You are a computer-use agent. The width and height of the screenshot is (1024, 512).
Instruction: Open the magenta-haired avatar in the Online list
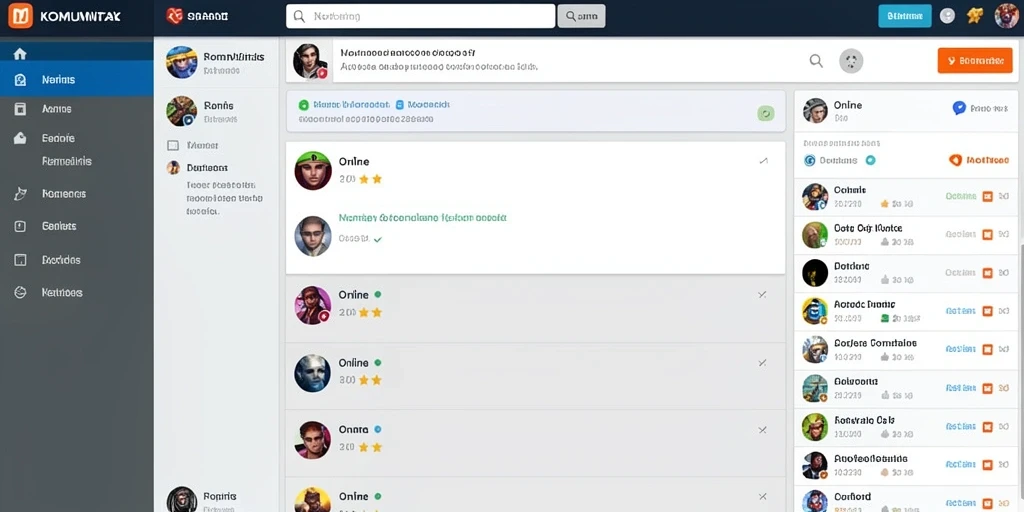coord(313,305)
